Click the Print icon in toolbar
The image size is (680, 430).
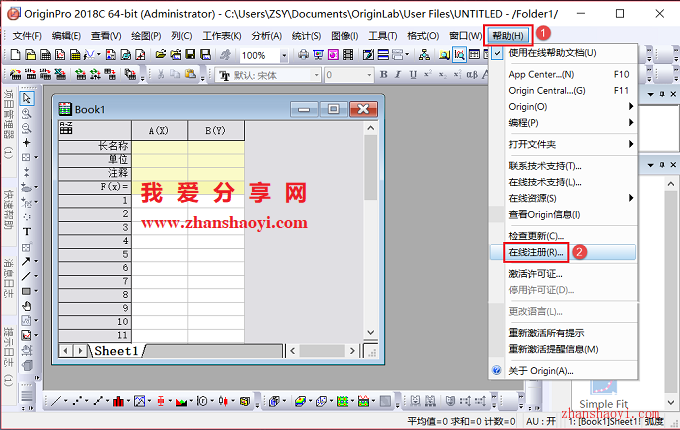(x=304, y=55)
